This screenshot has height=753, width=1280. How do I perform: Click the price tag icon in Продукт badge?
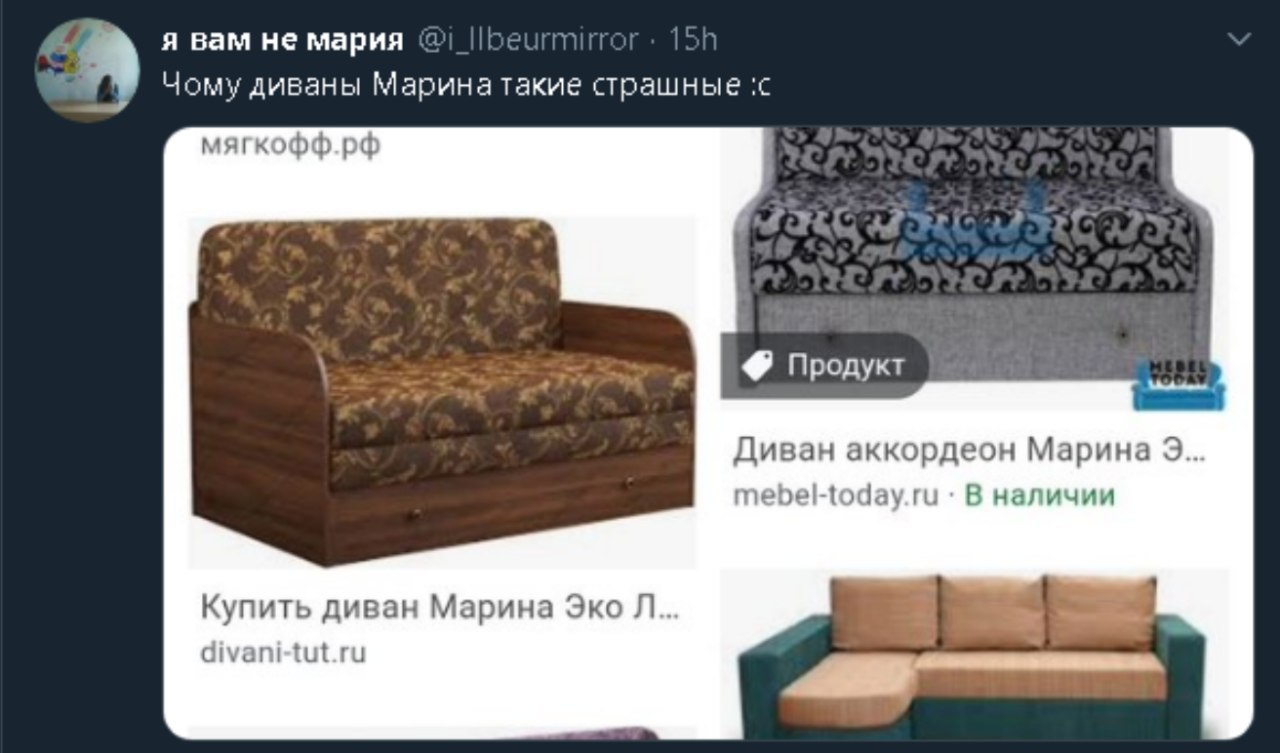pos(755,367)
